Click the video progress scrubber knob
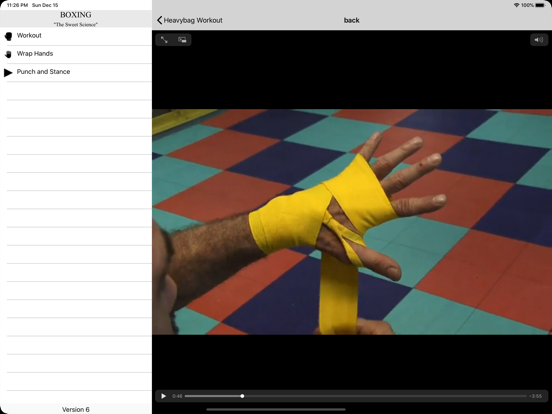552x414 pixels. pyautogui.click(x=242, y=396)
